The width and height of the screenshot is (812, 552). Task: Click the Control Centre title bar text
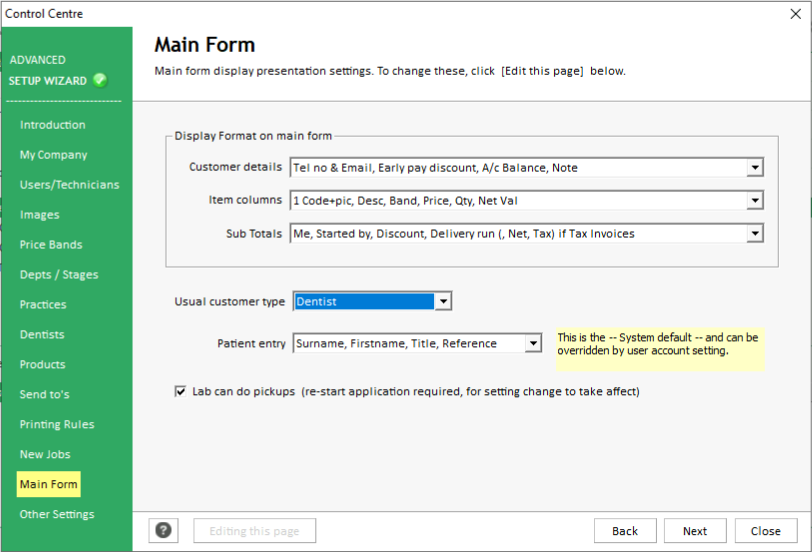pyautogui.click(x=44, y=14)
